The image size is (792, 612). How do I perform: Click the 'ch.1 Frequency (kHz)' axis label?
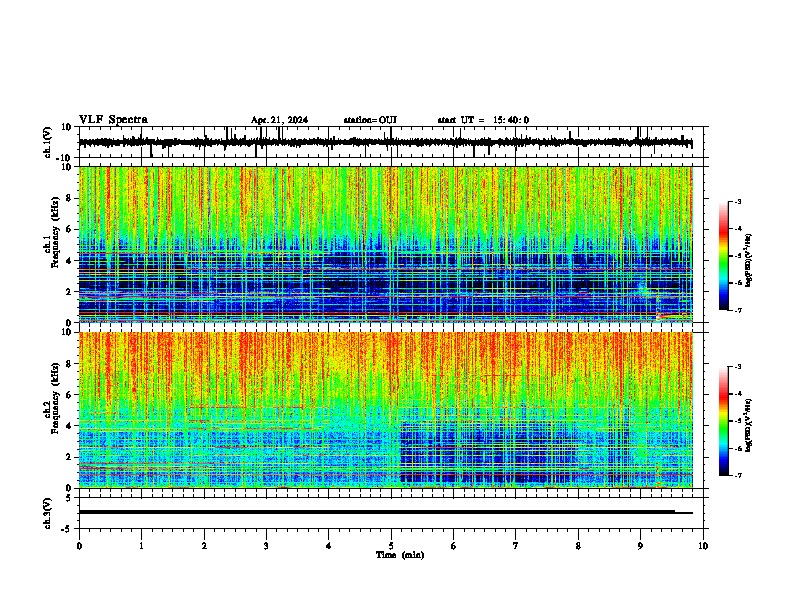pyautogui.click(x=53, y=232)
